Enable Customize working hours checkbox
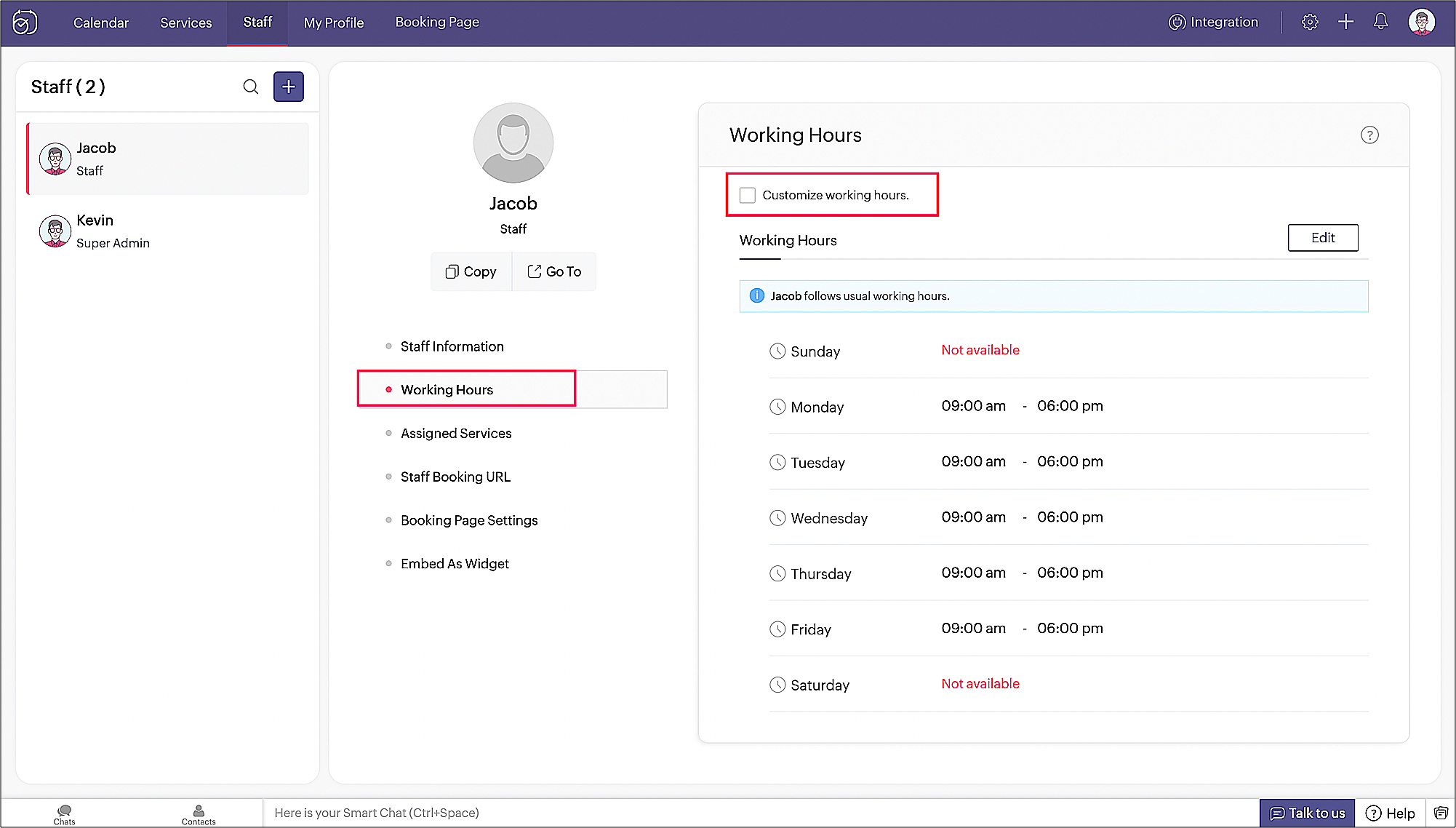The image size is (1456, 828). 748,195
